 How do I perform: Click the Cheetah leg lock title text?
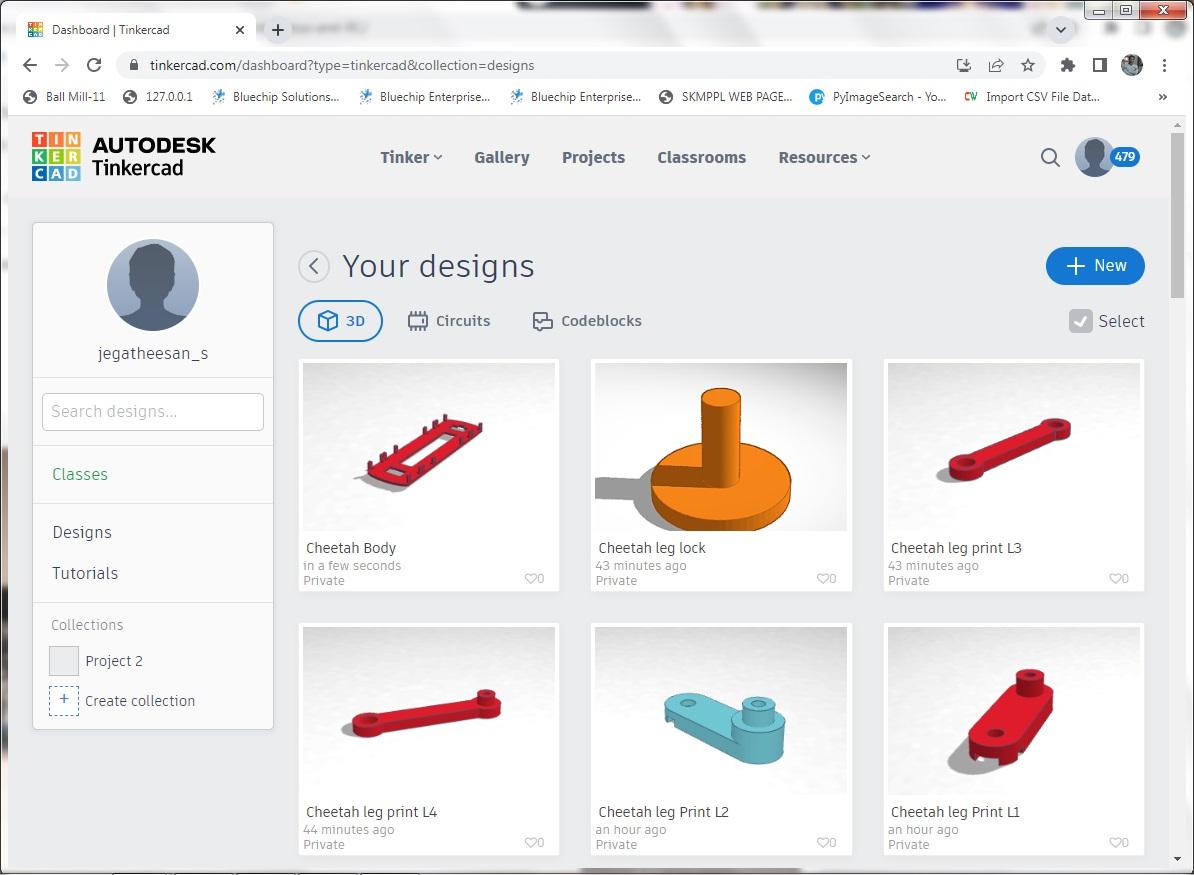[x=652, y=548]
